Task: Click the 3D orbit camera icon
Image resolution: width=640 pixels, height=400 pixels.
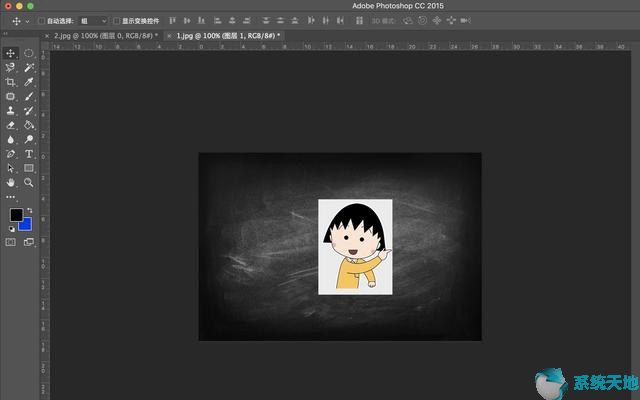Action: 407,20
